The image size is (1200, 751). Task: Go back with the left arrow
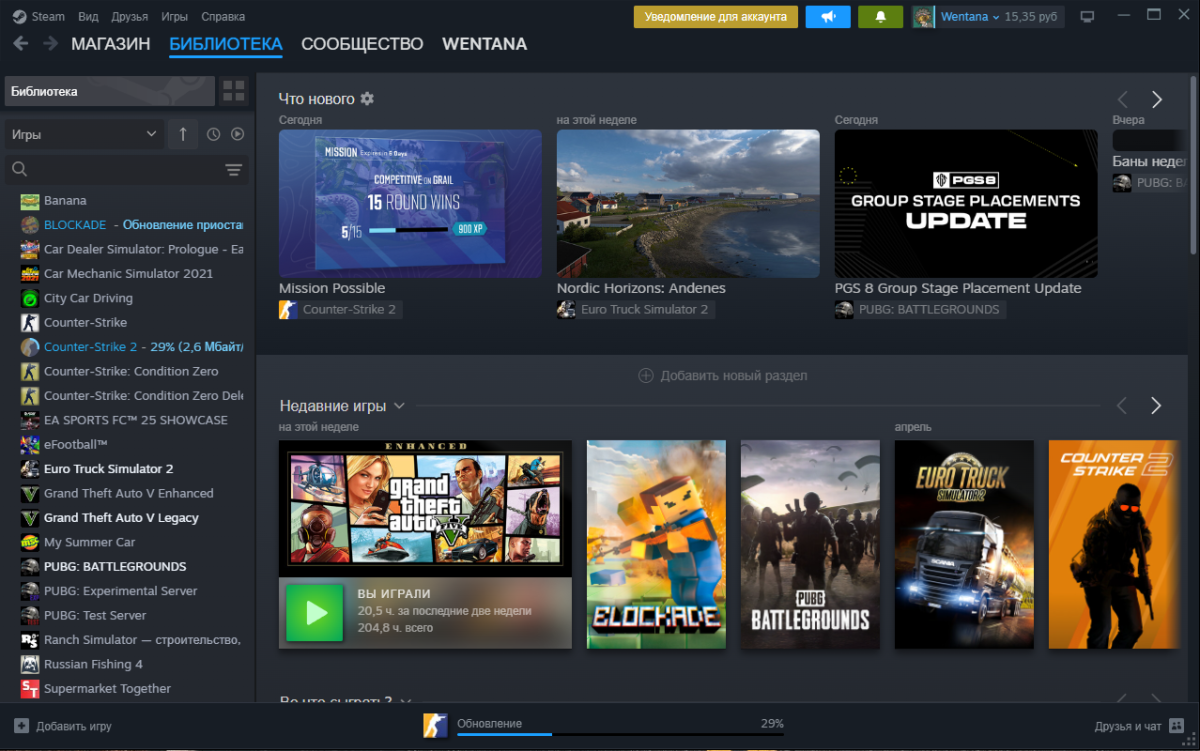(x=21, y=43)
